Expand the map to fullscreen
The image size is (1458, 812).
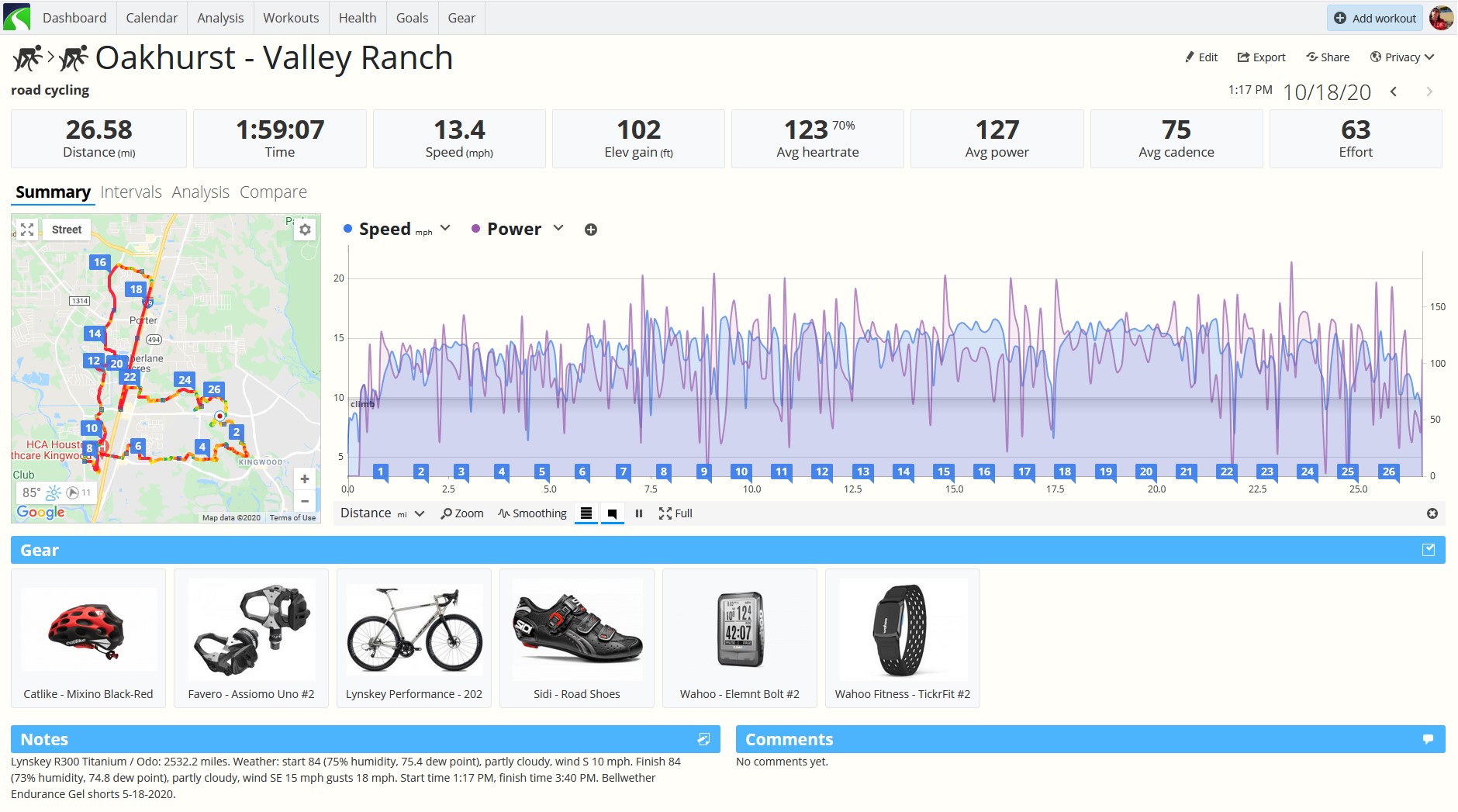click(x=27, y=230)
